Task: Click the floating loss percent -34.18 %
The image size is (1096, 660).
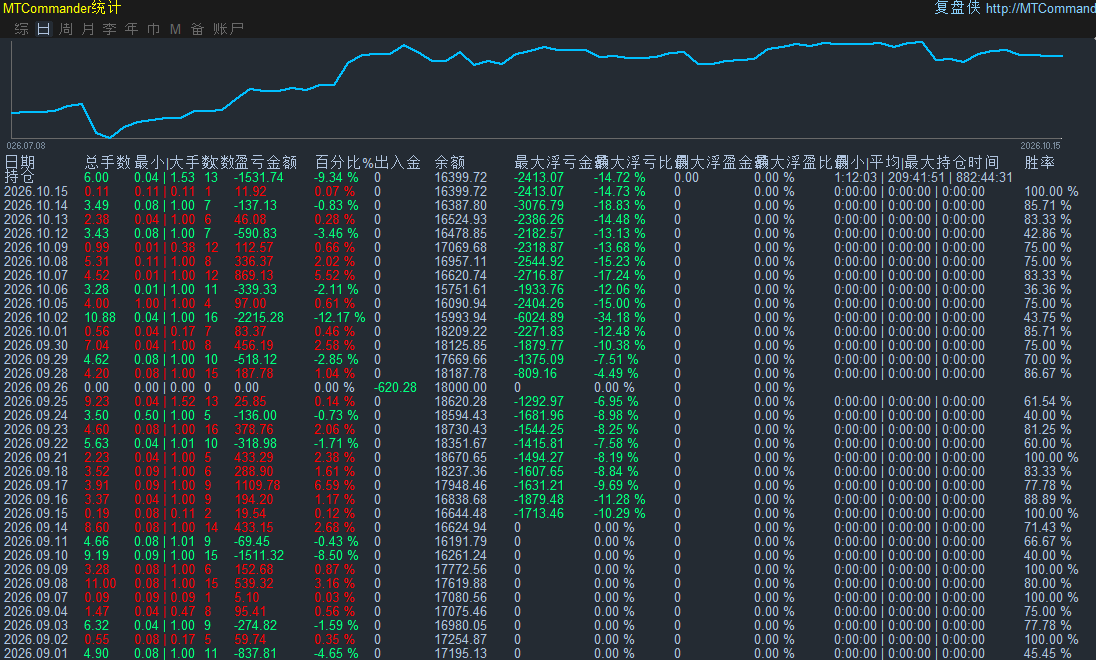Action: click(620, 317)
